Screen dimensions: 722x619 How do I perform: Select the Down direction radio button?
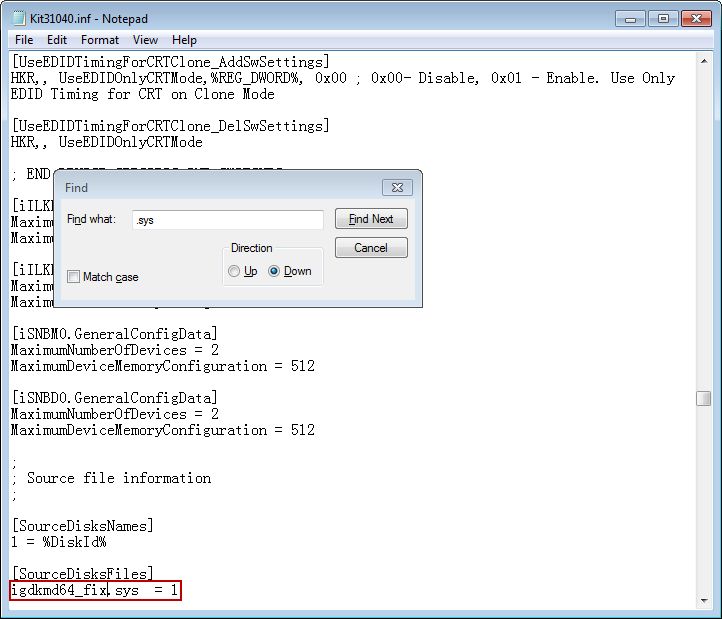(275, 271)
